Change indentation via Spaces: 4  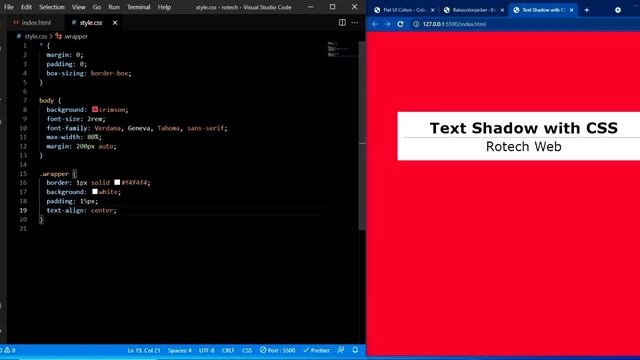click(x=180, y=350)
